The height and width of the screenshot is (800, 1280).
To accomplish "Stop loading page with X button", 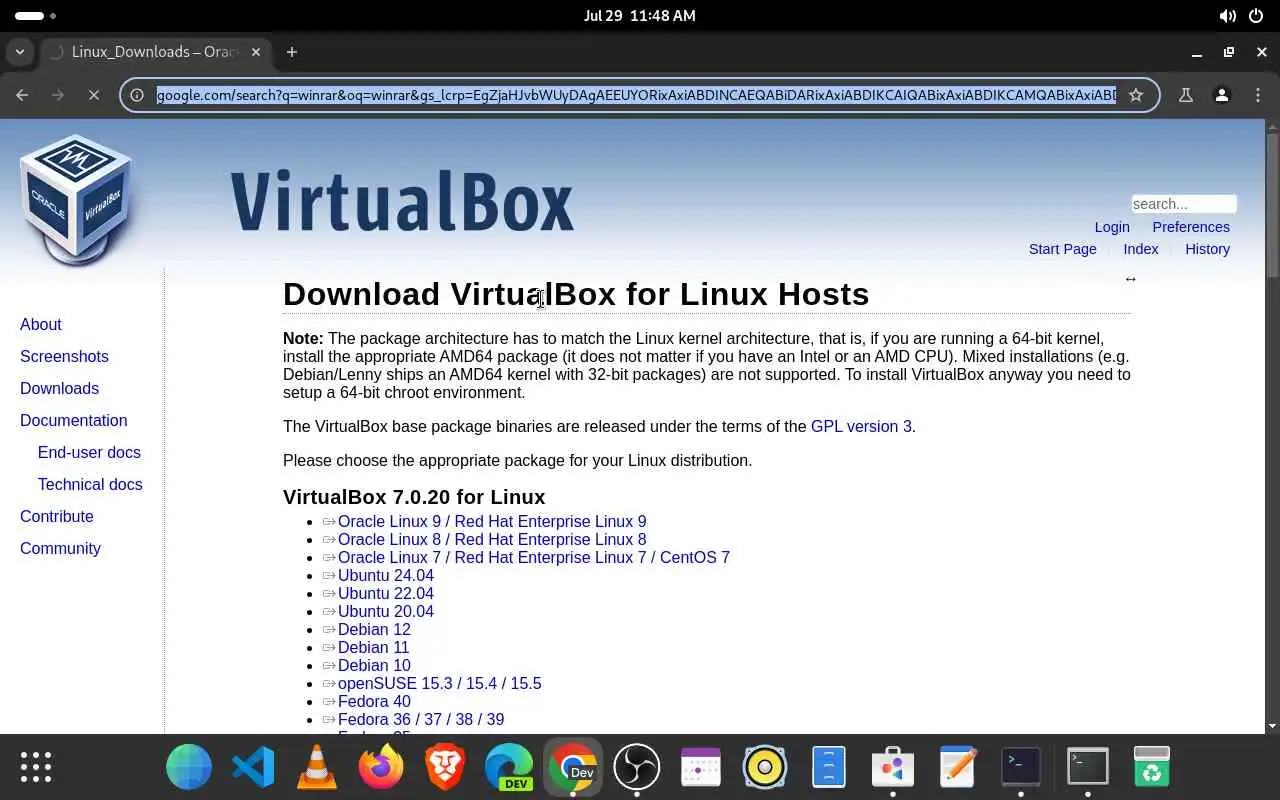I will [x=93, y=95].
